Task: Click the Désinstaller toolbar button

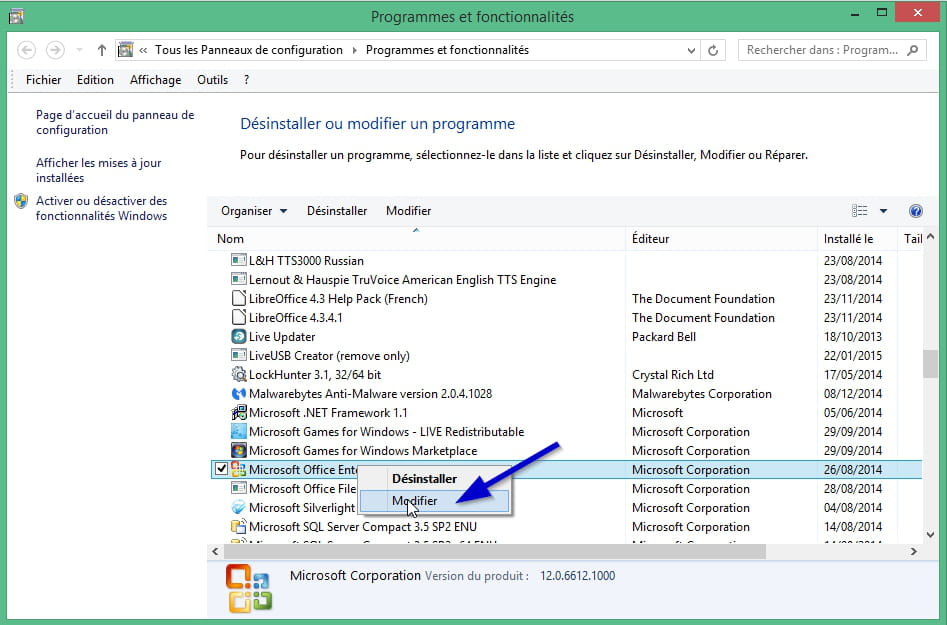Action: click(337, 211)
